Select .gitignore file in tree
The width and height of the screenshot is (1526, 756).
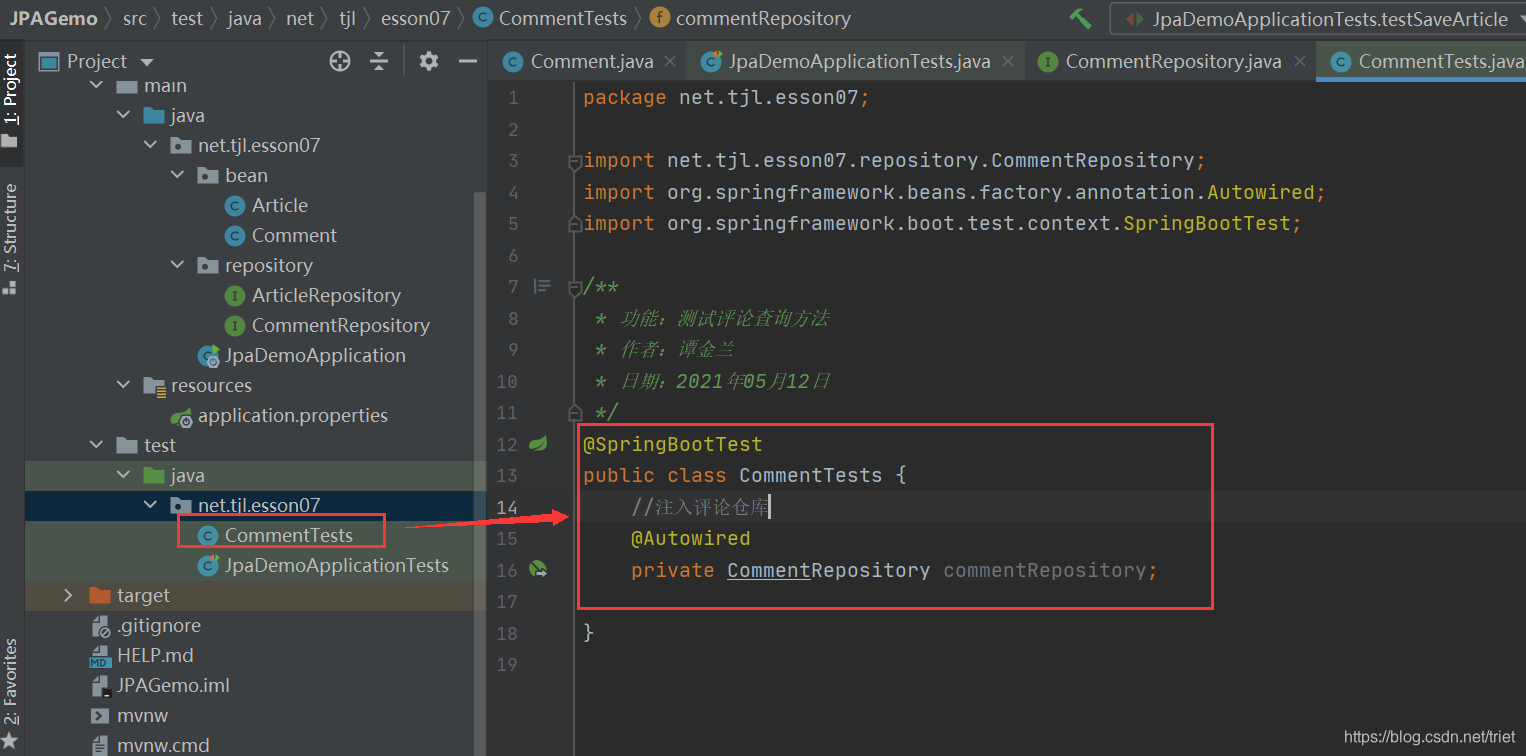click(x=158, y=625)
